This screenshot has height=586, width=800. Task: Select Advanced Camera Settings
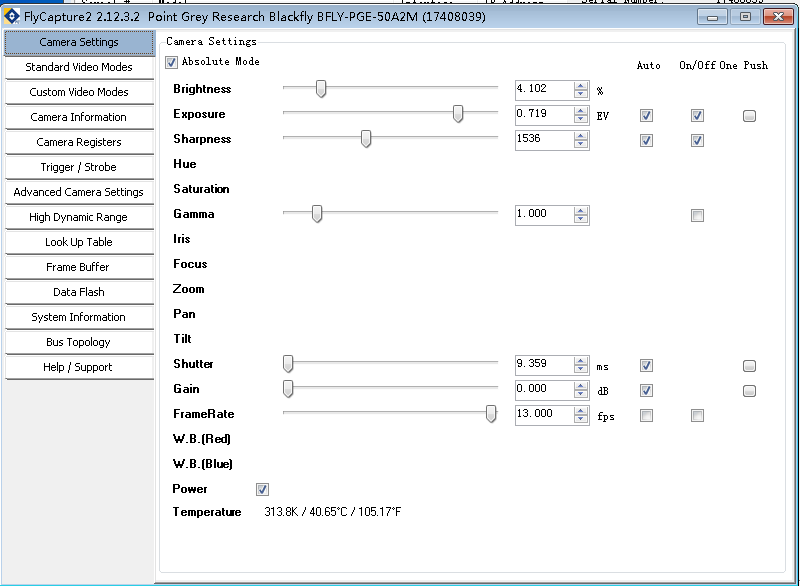tap(79, 192)
